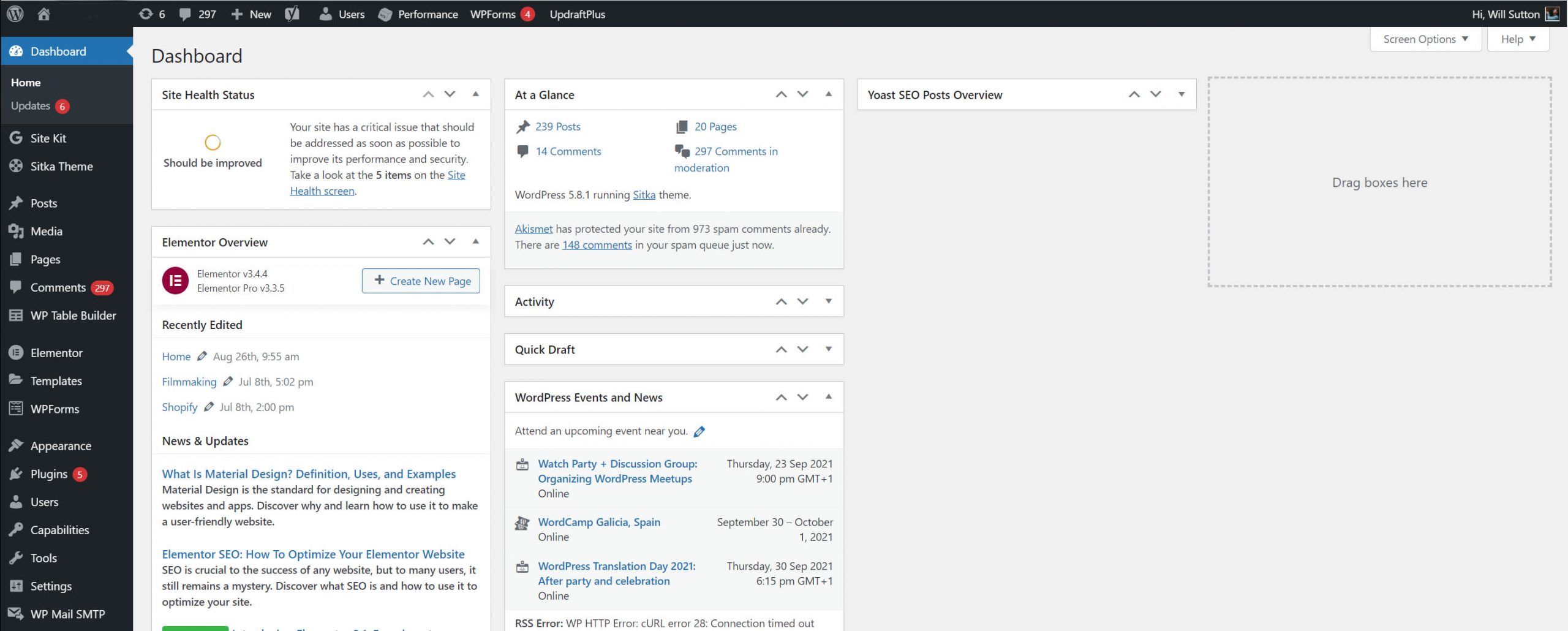Move Yoast SEO panel down
This screenshot has width=1568, height=631.
1156,94
